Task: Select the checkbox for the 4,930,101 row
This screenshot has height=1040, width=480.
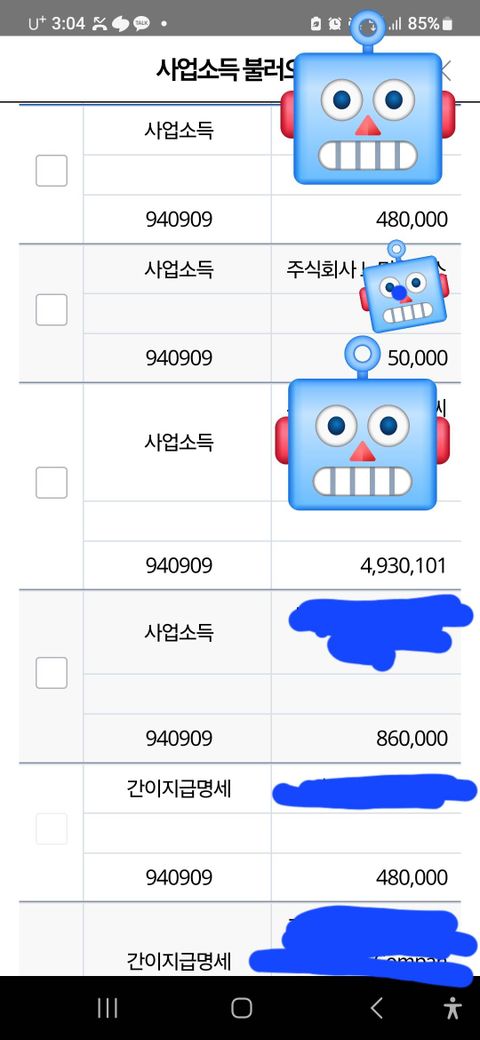Action: 52,482
